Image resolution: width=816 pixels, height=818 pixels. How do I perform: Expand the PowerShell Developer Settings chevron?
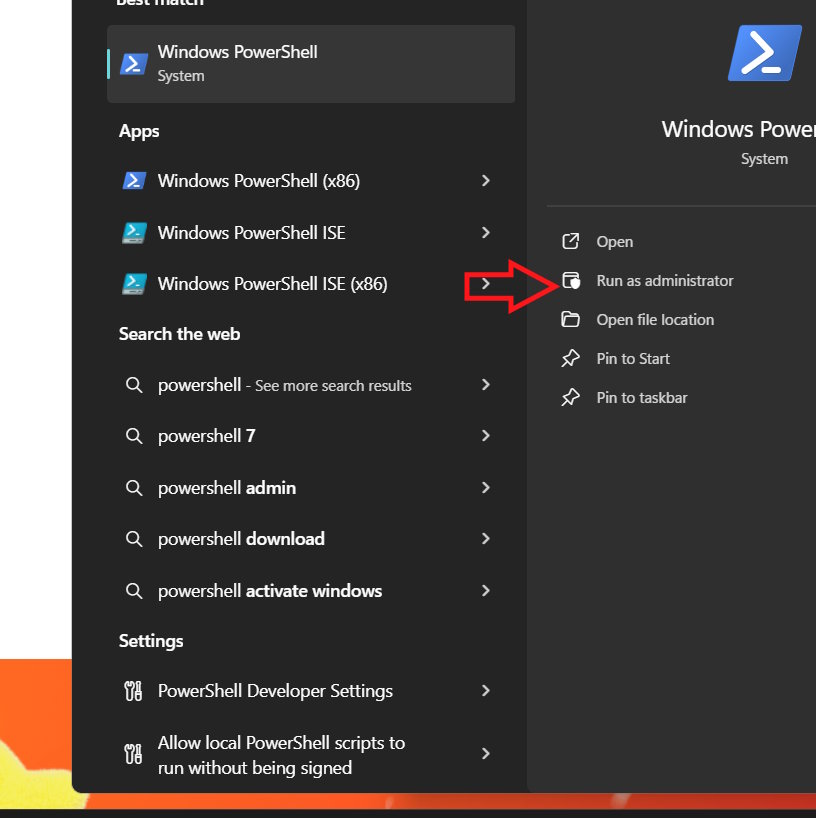pyautogui.click(x=486, y=691)
